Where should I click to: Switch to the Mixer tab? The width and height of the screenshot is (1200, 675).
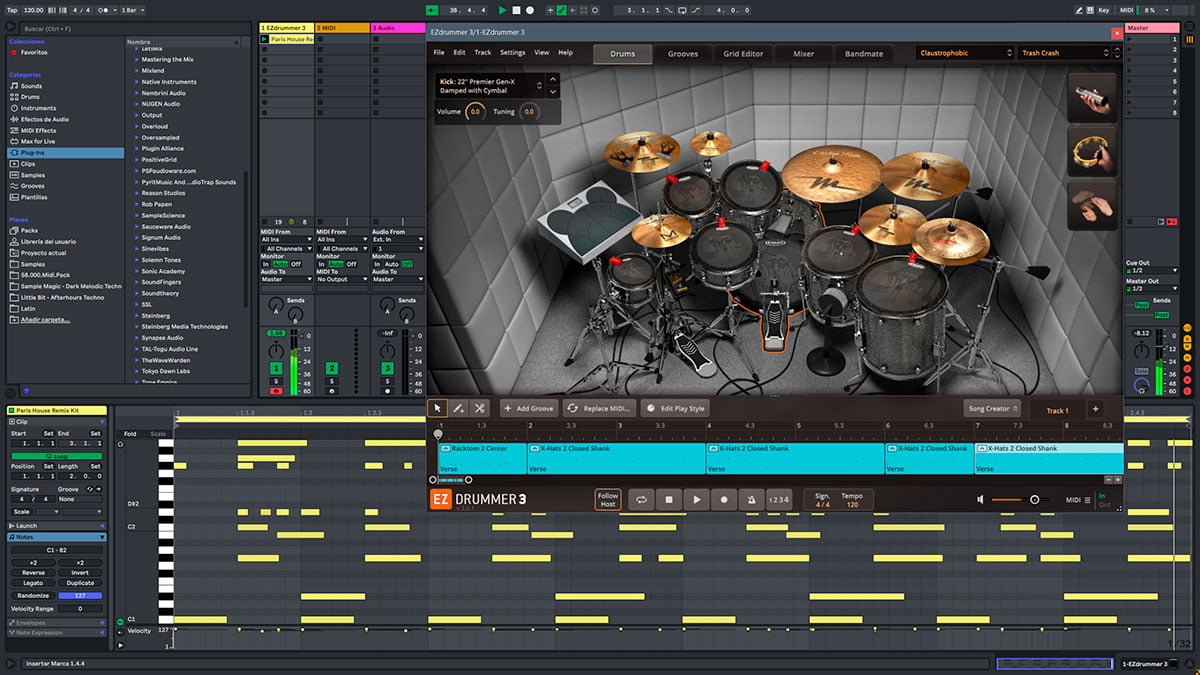pyautogui.click(x=804, y=54)
